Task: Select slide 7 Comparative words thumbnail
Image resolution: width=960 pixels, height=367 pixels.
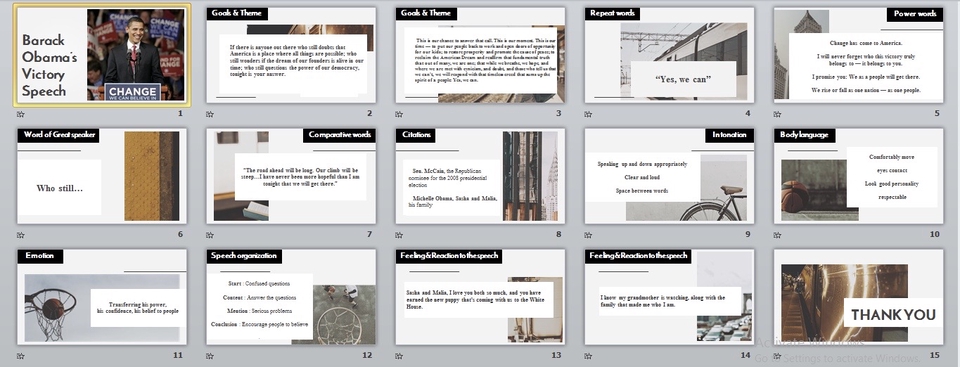Action: pyautogui.click(x=291, y=176)
